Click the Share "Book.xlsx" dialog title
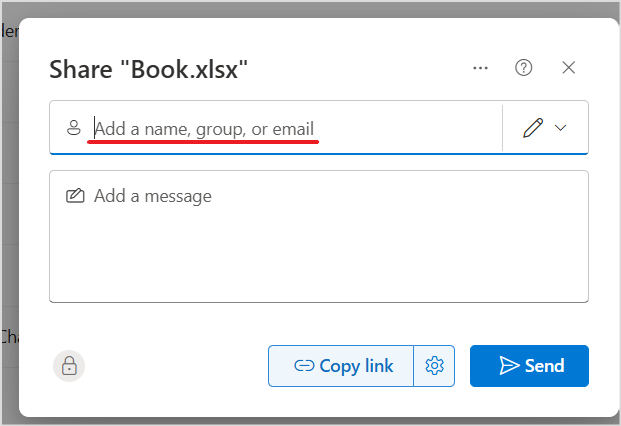 [x=149, y=69]
